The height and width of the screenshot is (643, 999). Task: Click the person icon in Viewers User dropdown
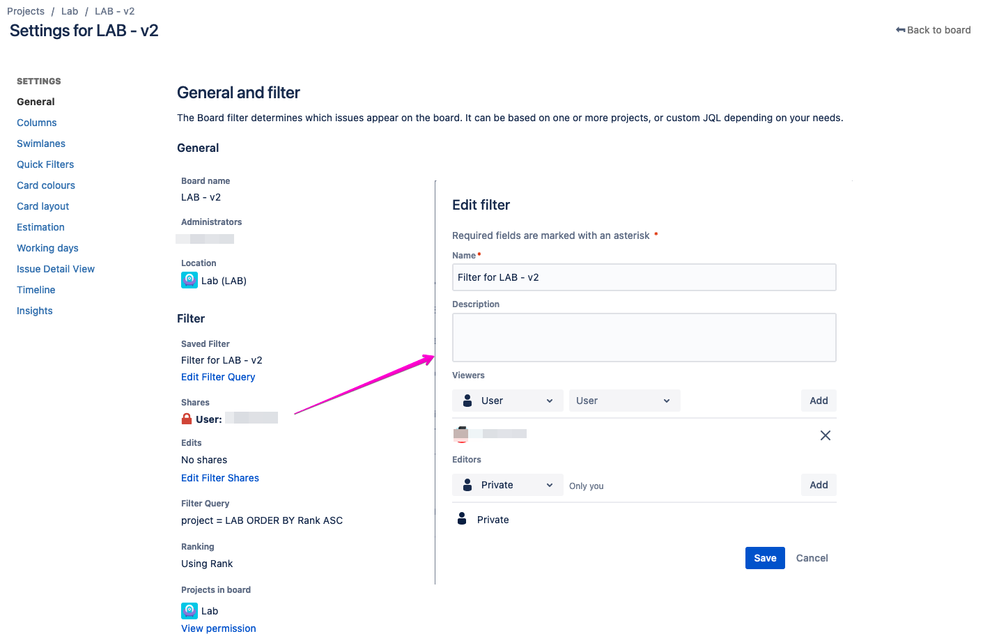[467, 400]
